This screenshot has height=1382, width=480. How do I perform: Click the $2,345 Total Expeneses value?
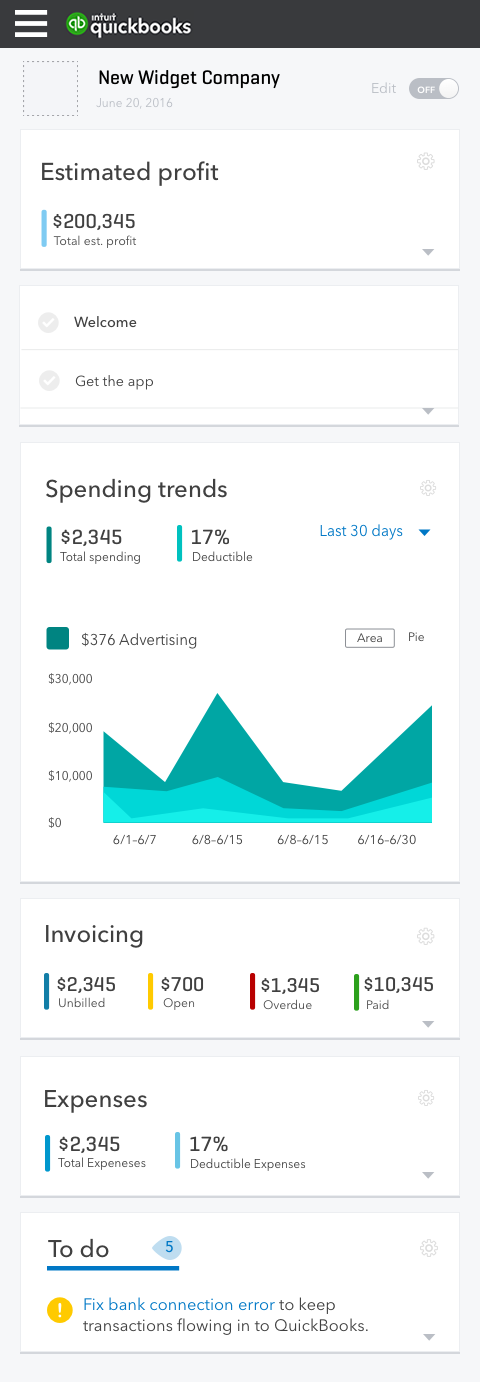[x=89, y=1143]
